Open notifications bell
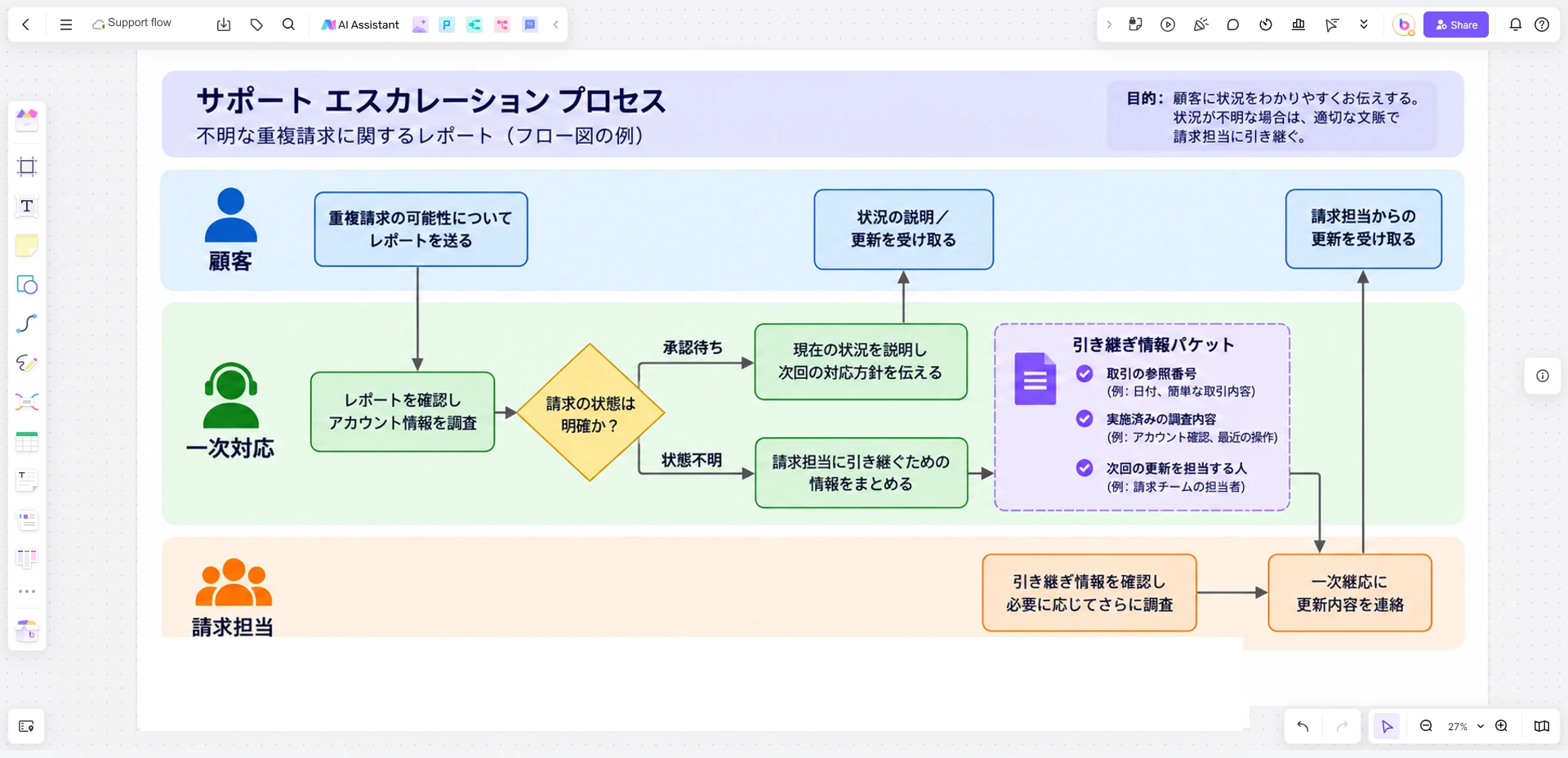 tap(1516, 25)
